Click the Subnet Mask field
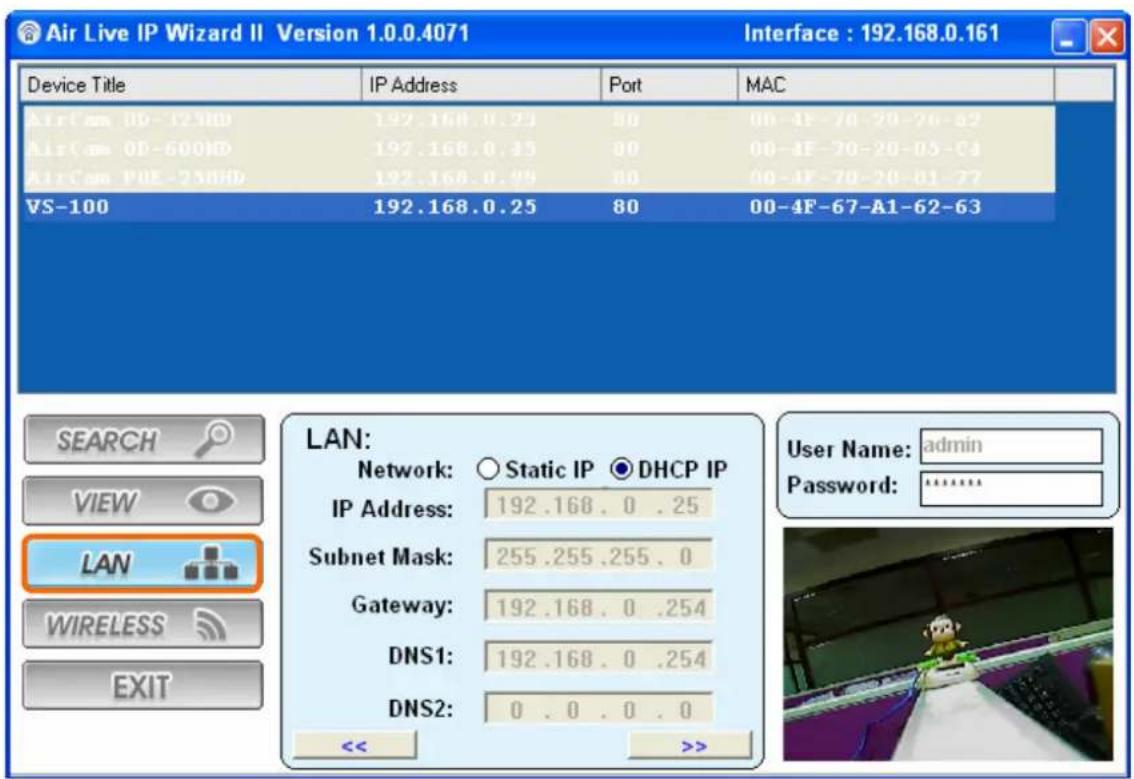 click(598, 555)
